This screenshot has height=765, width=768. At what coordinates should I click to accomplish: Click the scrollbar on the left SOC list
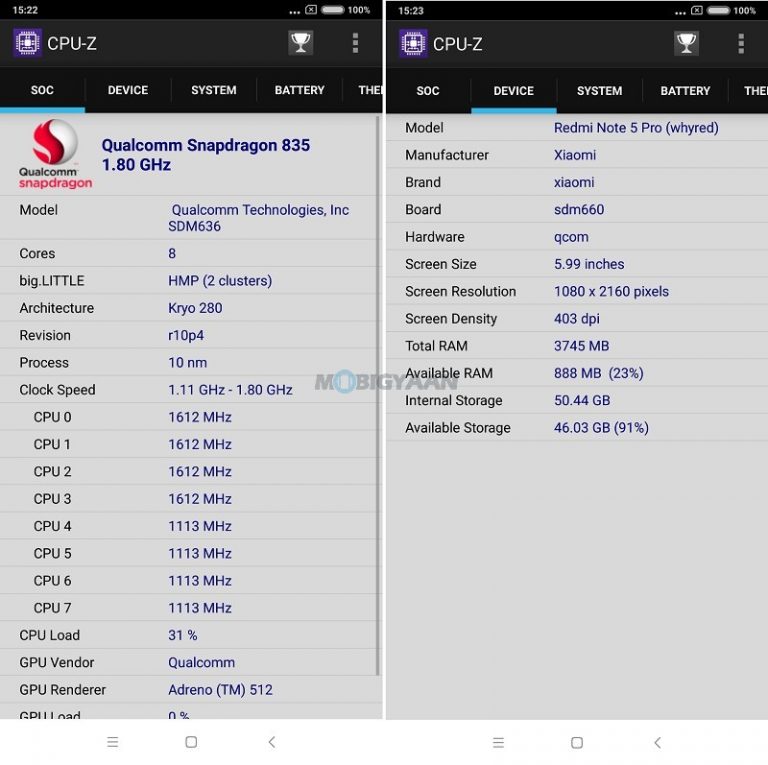click(377, 400)
